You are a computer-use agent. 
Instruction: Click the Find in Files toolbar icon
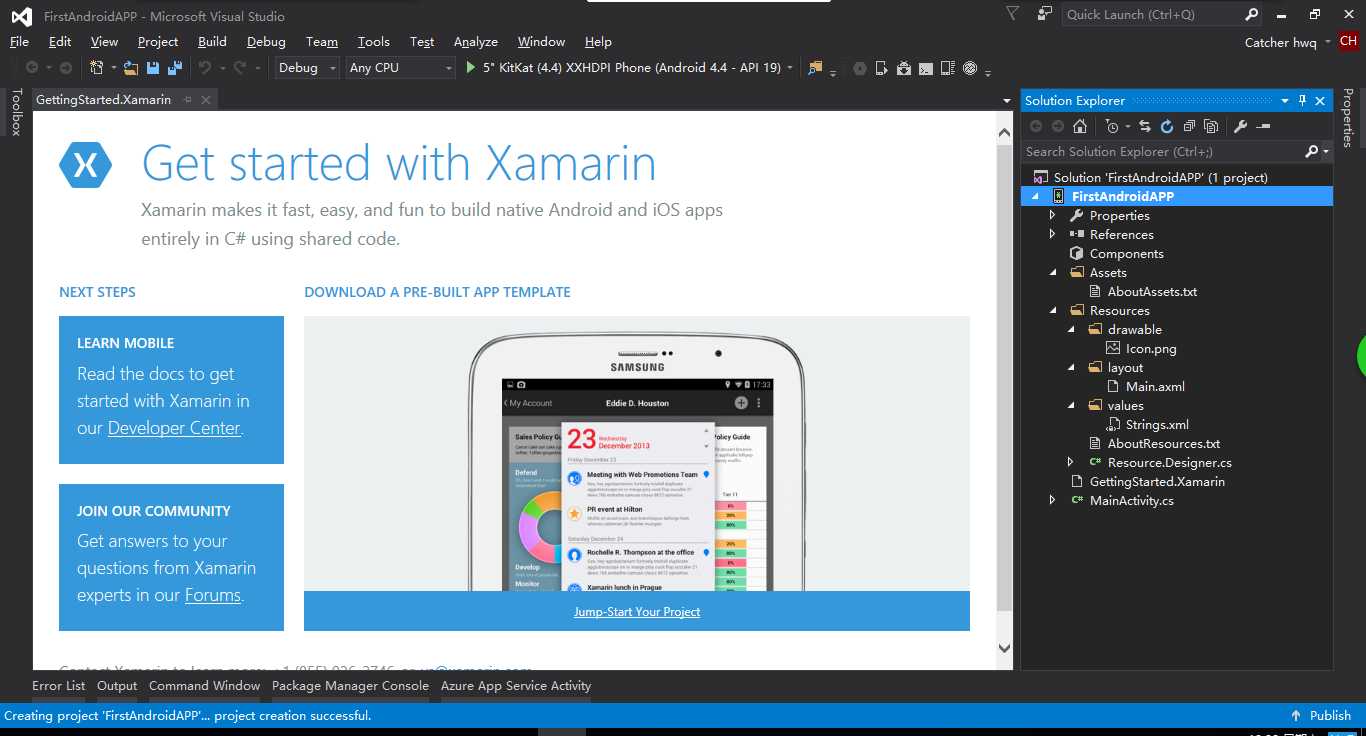815,68
